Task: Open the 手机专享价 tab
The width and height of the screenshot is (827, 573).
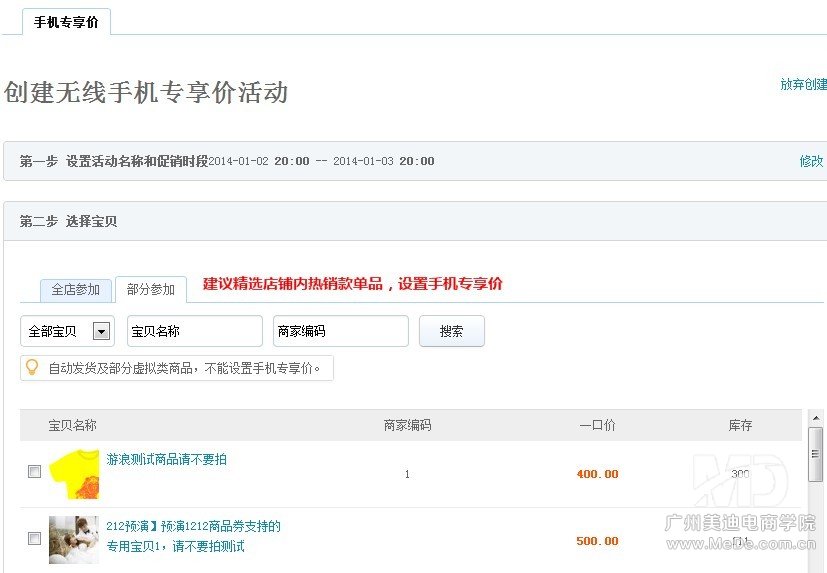Action: (66, 22)
